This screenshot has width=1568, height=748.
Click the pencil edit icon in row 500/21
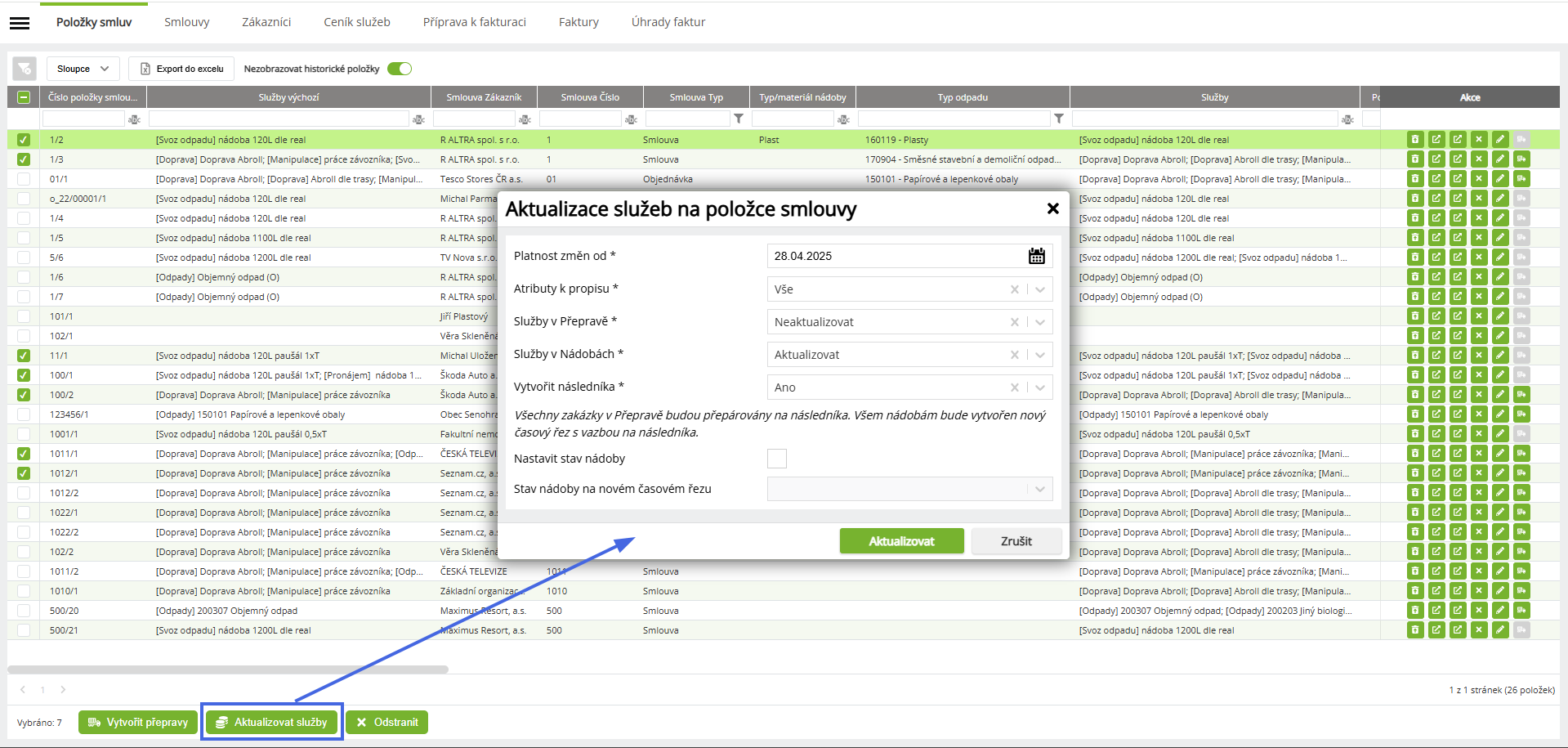1500,630
